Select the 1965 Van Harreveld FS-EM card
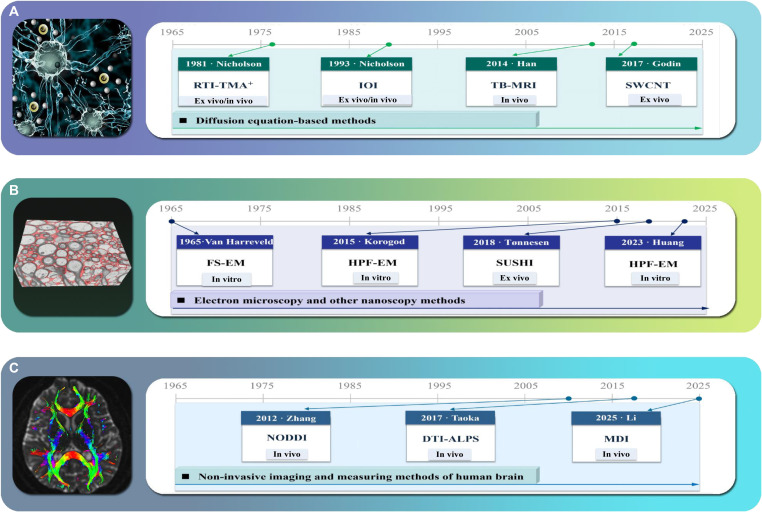This screenshot has width=762, height=512. [225, 260]
